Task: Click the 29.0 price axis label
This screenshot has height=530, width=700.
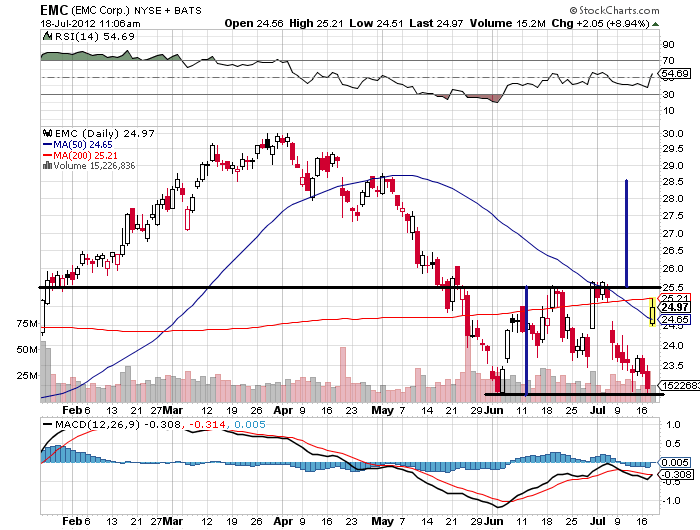Action: 673,166
